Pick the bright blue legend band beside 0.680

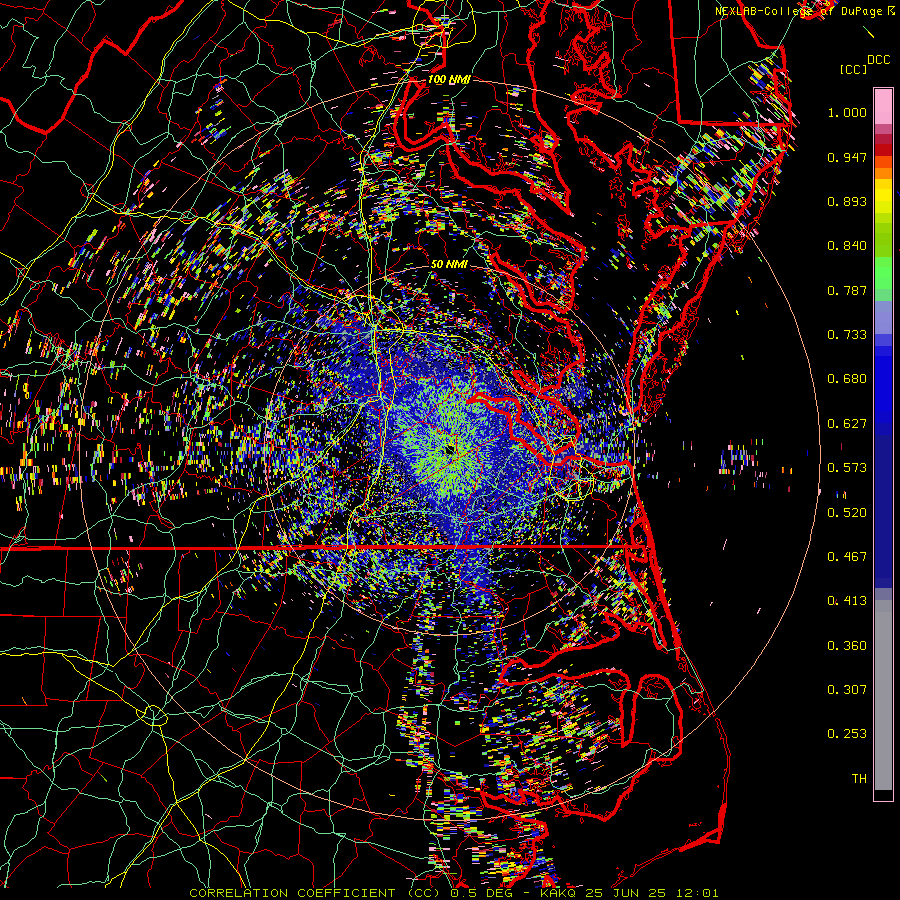(883, 385)
